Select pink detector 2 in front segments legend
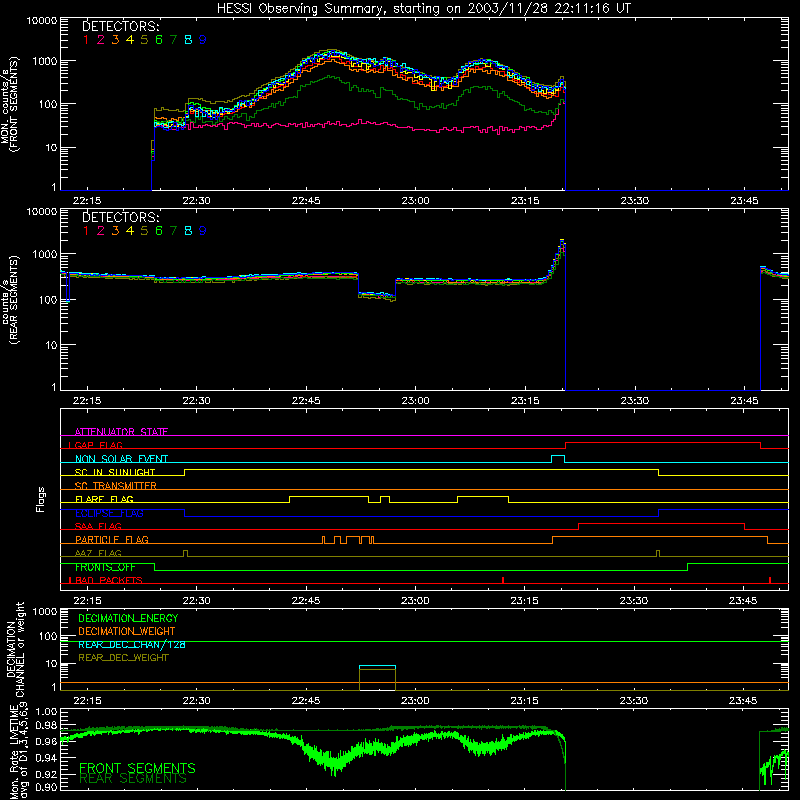Viewport: 800px width, 800px height. click(101, 40)
